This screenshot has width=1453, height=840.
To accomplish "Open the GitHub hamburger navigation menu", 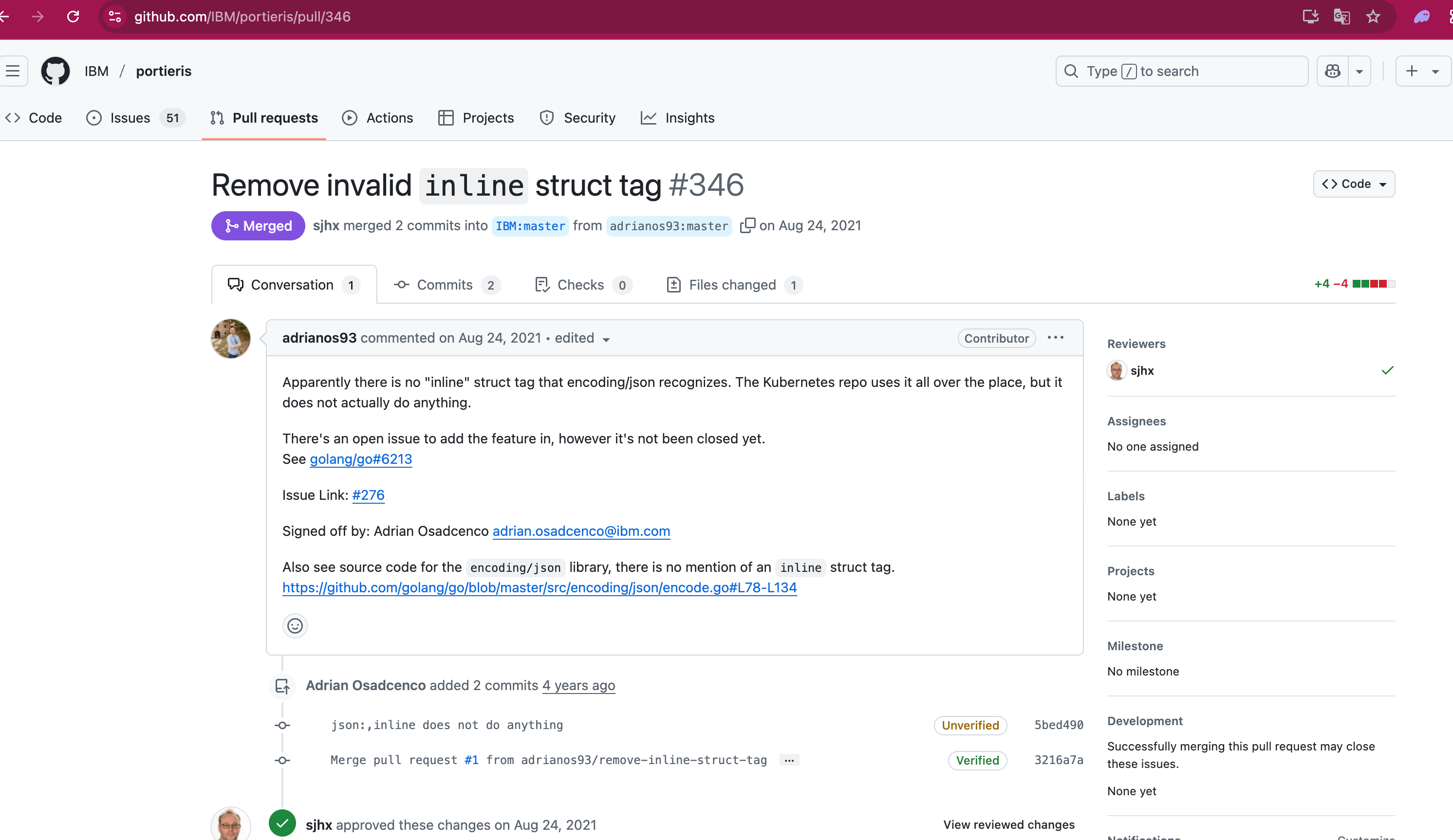I will pyautogui.click(x=13, y=71).
